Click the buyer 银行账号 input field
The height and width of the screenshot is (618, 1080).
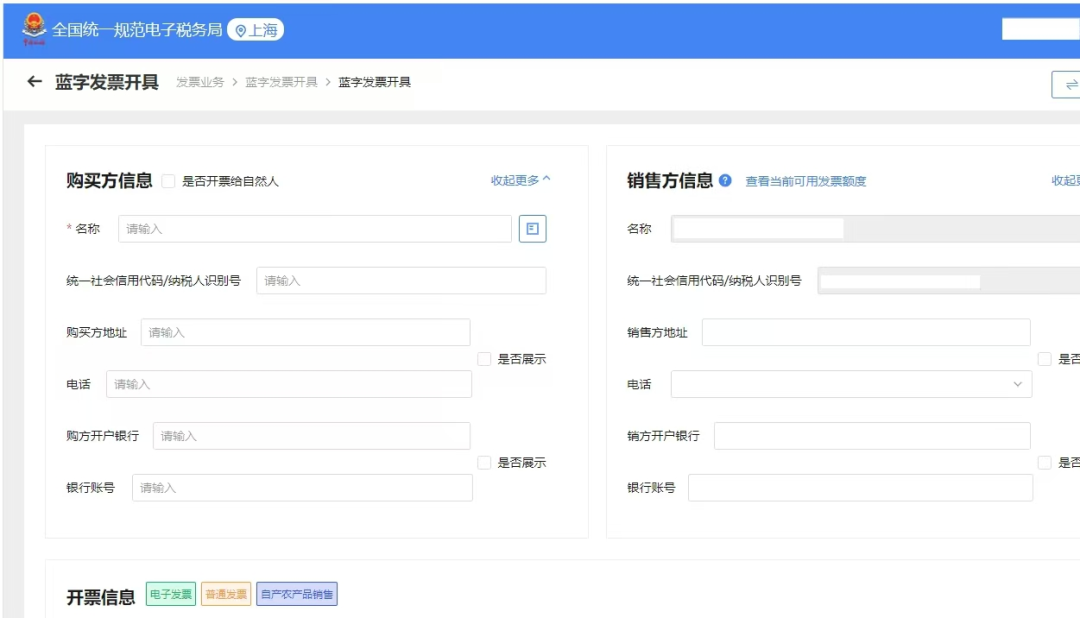coord(301,488)
